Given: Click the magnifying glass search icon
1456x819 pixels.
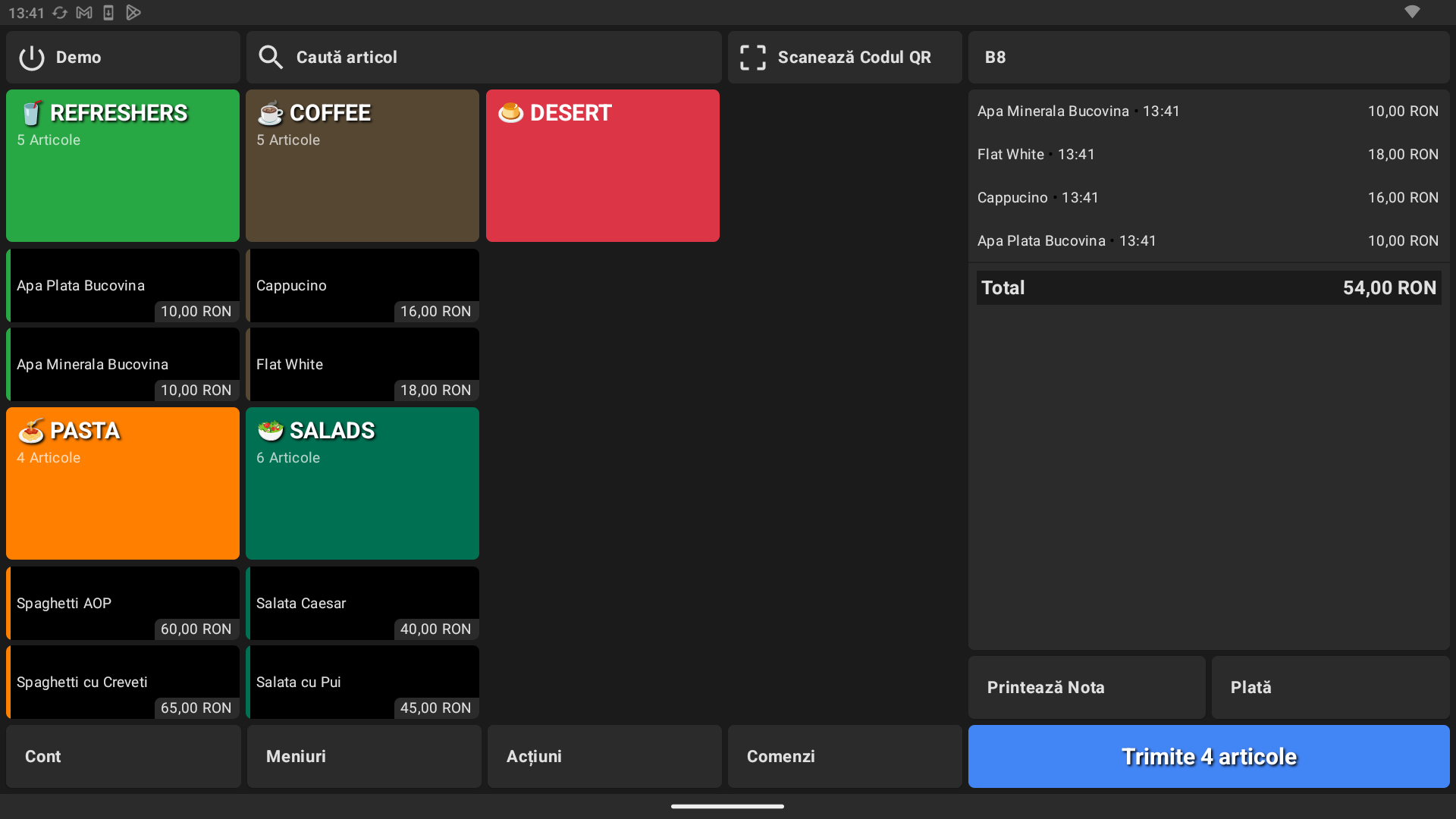Looking at the screenshot, I should [x=270, y=58].
